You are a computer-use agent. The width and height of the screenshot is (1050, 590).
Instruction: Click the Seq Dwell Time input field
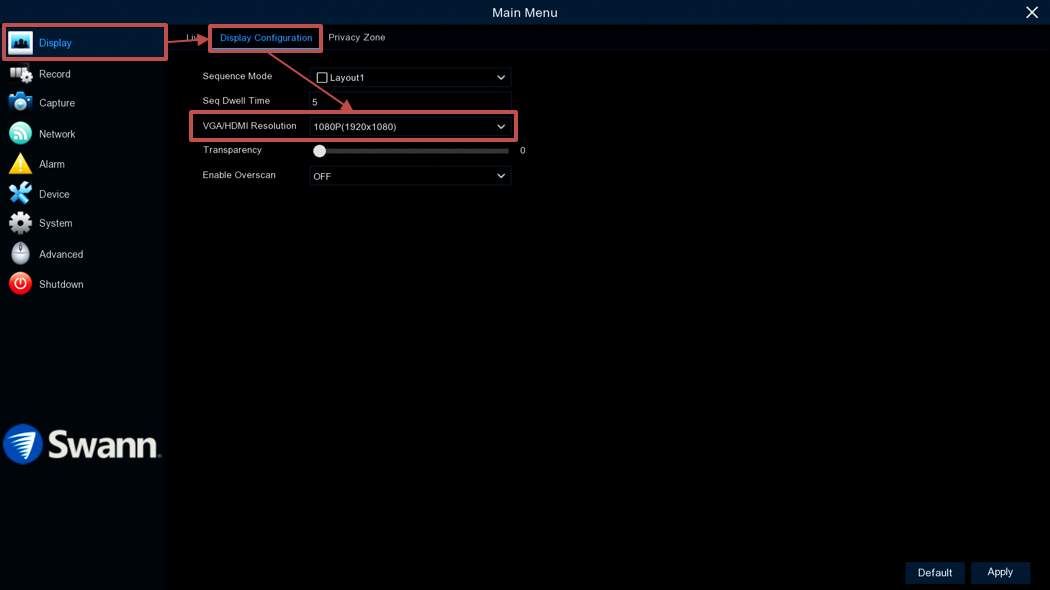[x=410, y=102]
